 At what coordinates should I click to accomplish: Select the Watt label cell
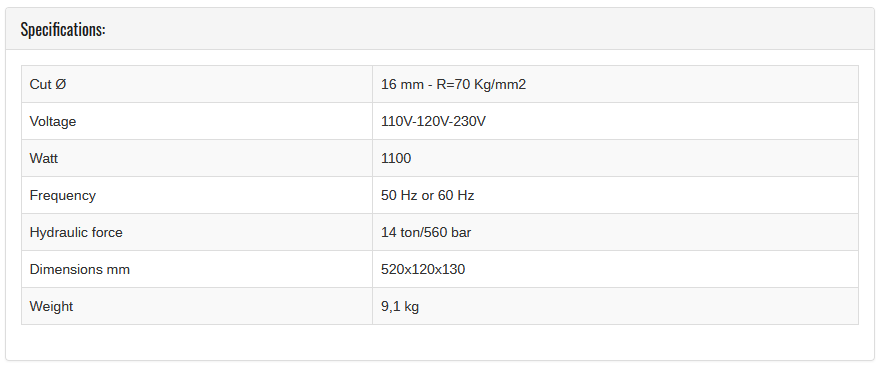(197, 158)
